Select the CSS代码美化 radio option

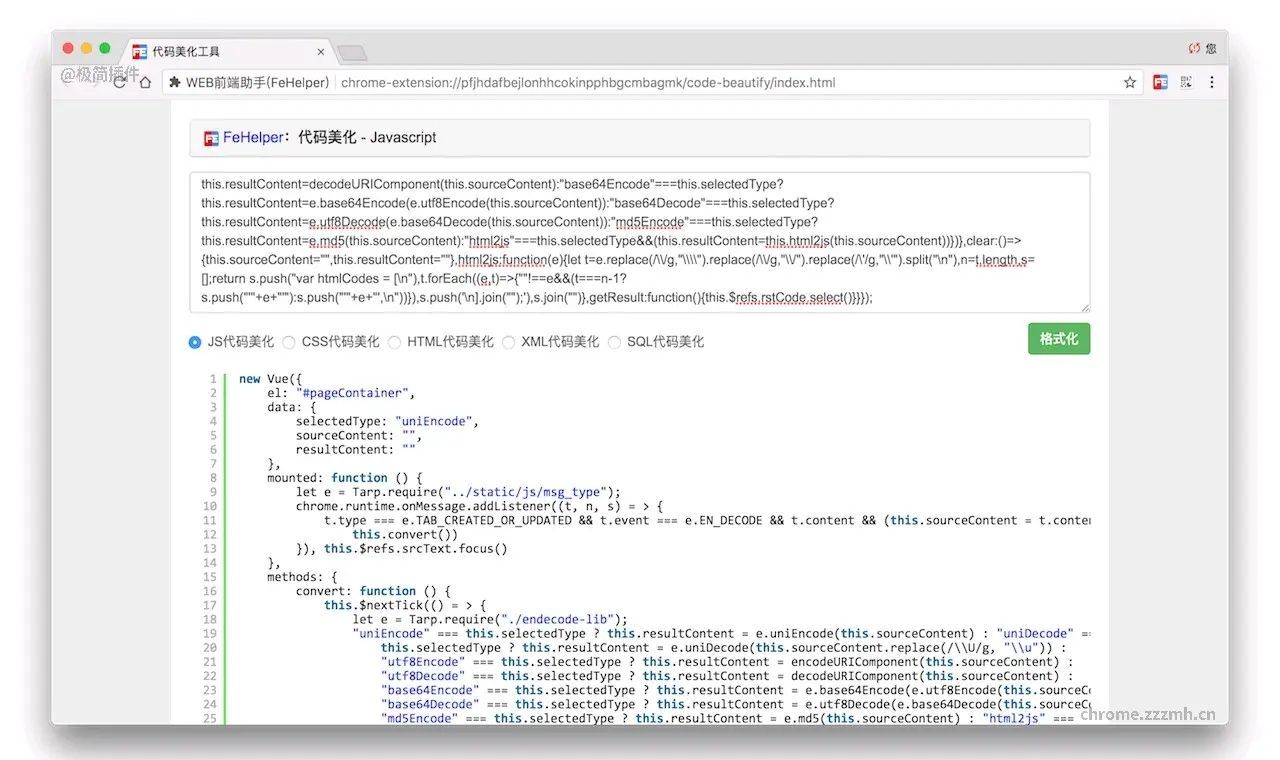pos(289,342)
